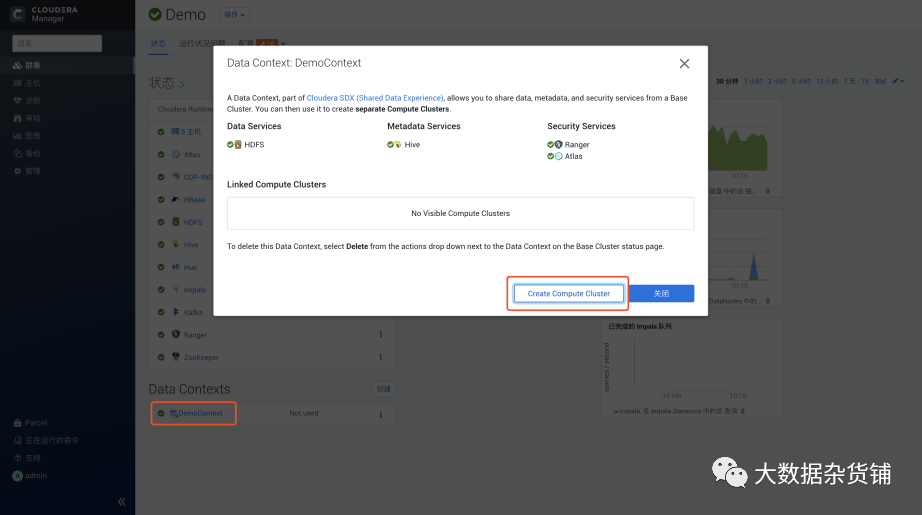The image size is (922, 515).
Task: Open the Ranger row actions menu
Action: pyautogui.click(x=380, y=335)
